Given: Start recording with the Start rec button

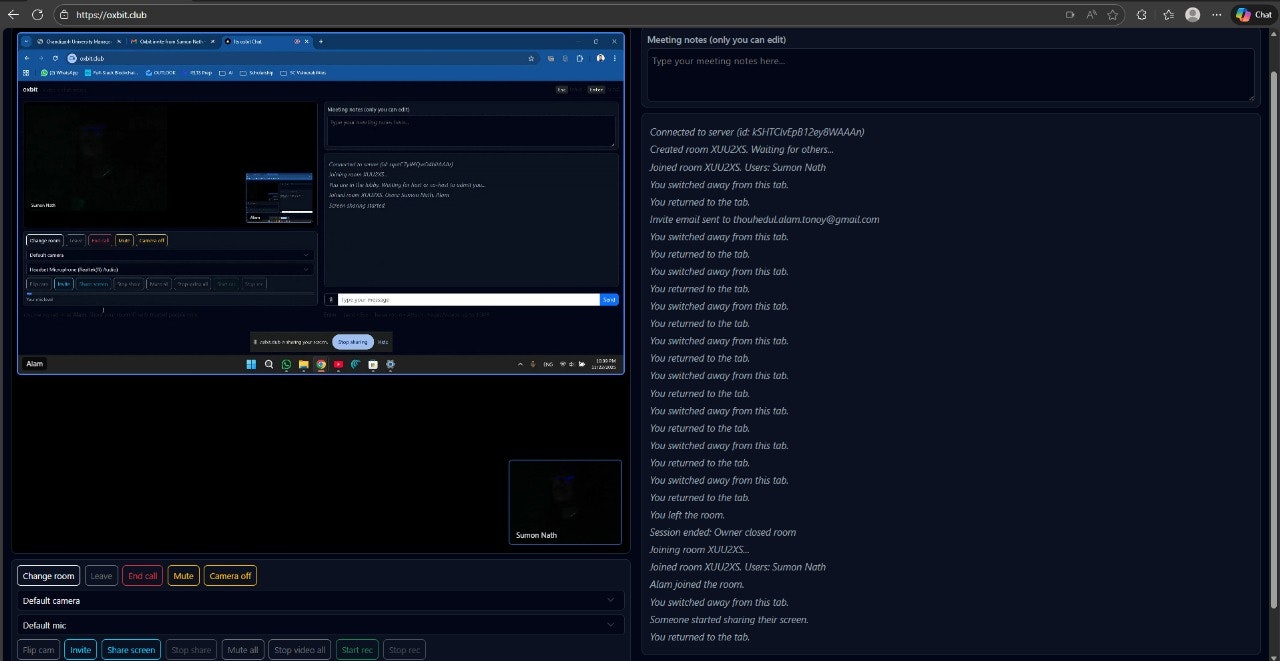Looking at the screenshot, I should pyautogui.click(x=356, y=649).
